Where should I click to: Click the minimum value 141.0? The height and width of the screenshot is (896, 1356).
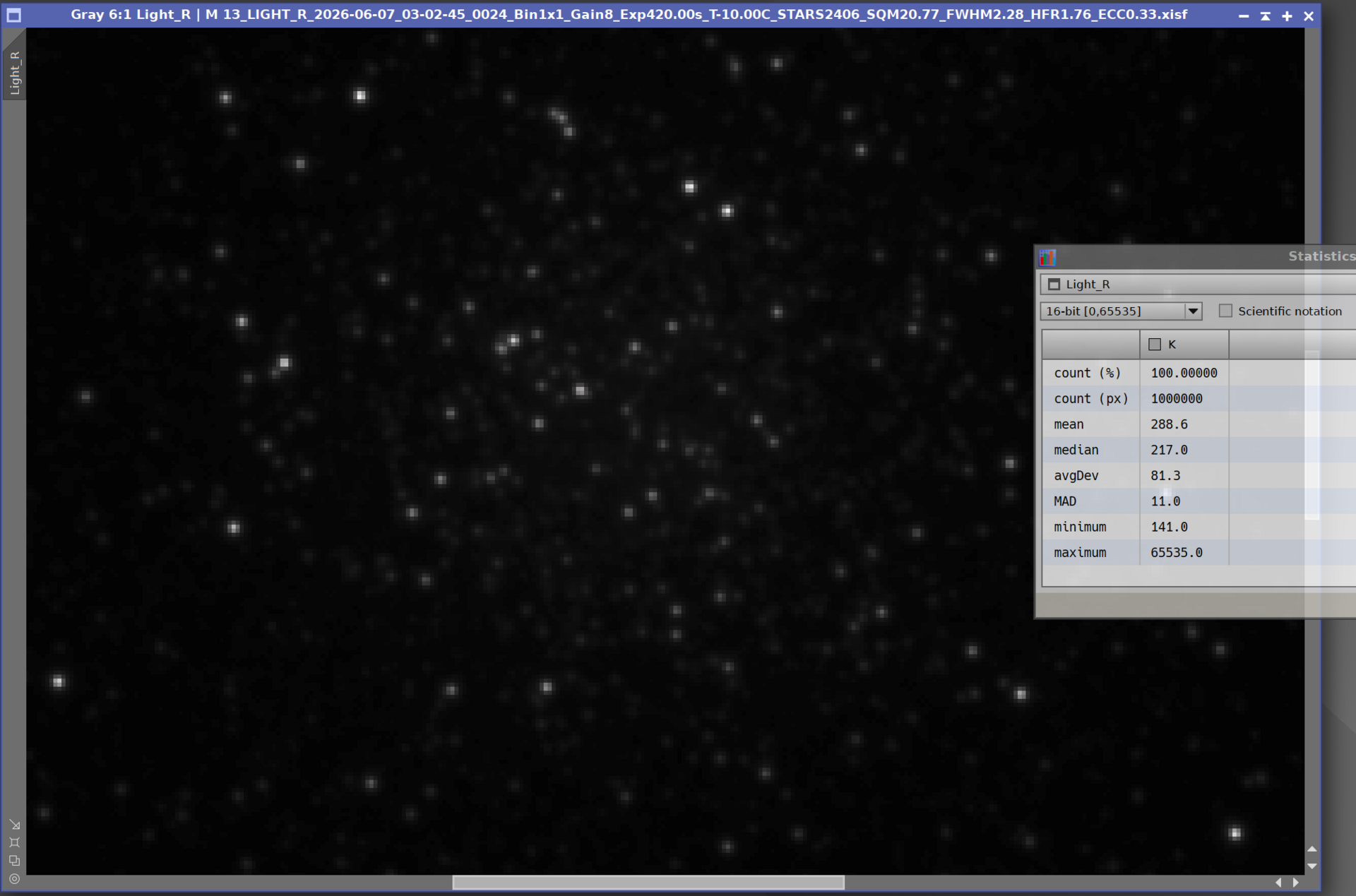pos(1169,527)
